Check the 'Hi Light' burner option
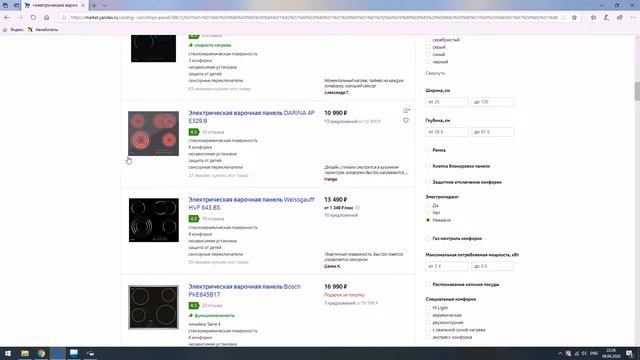 (x=428, y=308)
